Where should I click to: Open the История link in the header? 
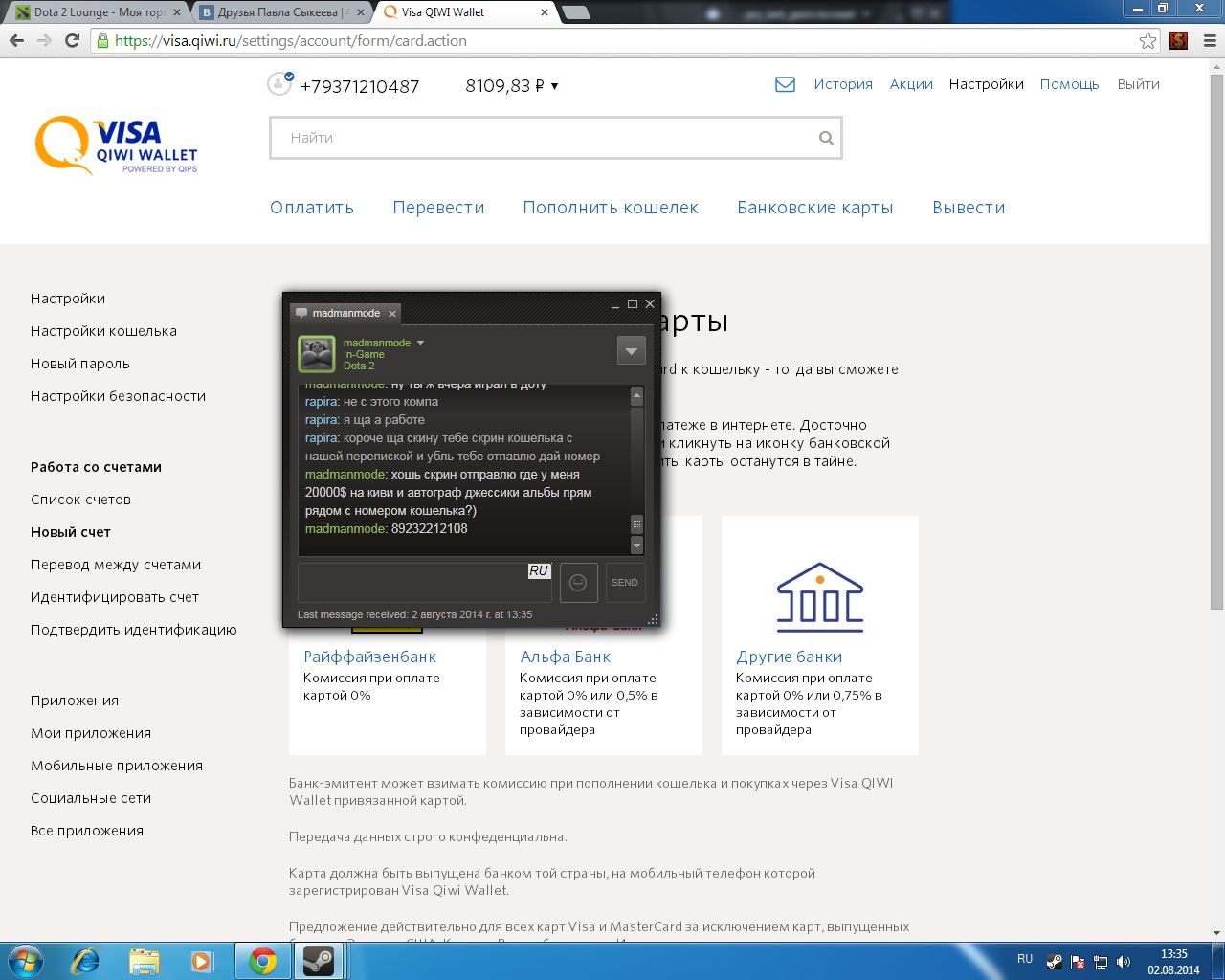(843, 84)
